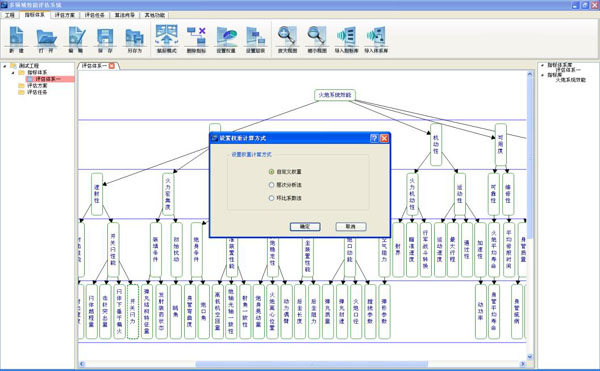Screen dimensions: 600x371
Task: Switch to the 评估方案 ribbon tab
Action: 65,15
